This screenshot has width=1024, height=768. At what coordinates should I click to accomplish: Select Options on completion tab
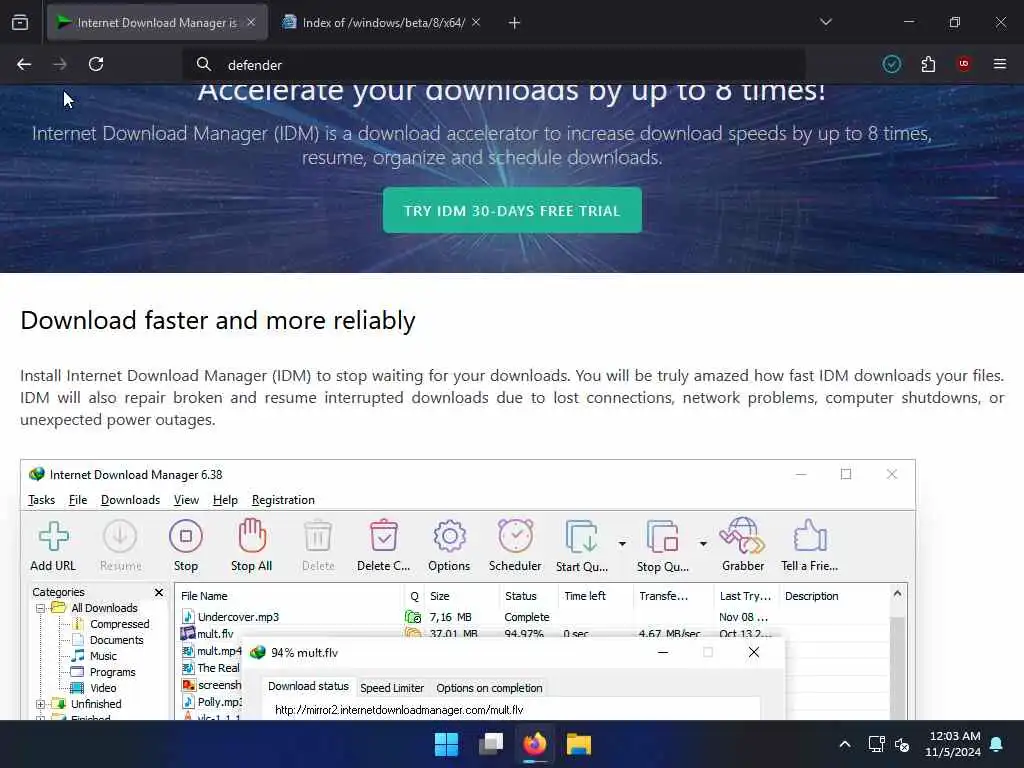tap(489, 688)
